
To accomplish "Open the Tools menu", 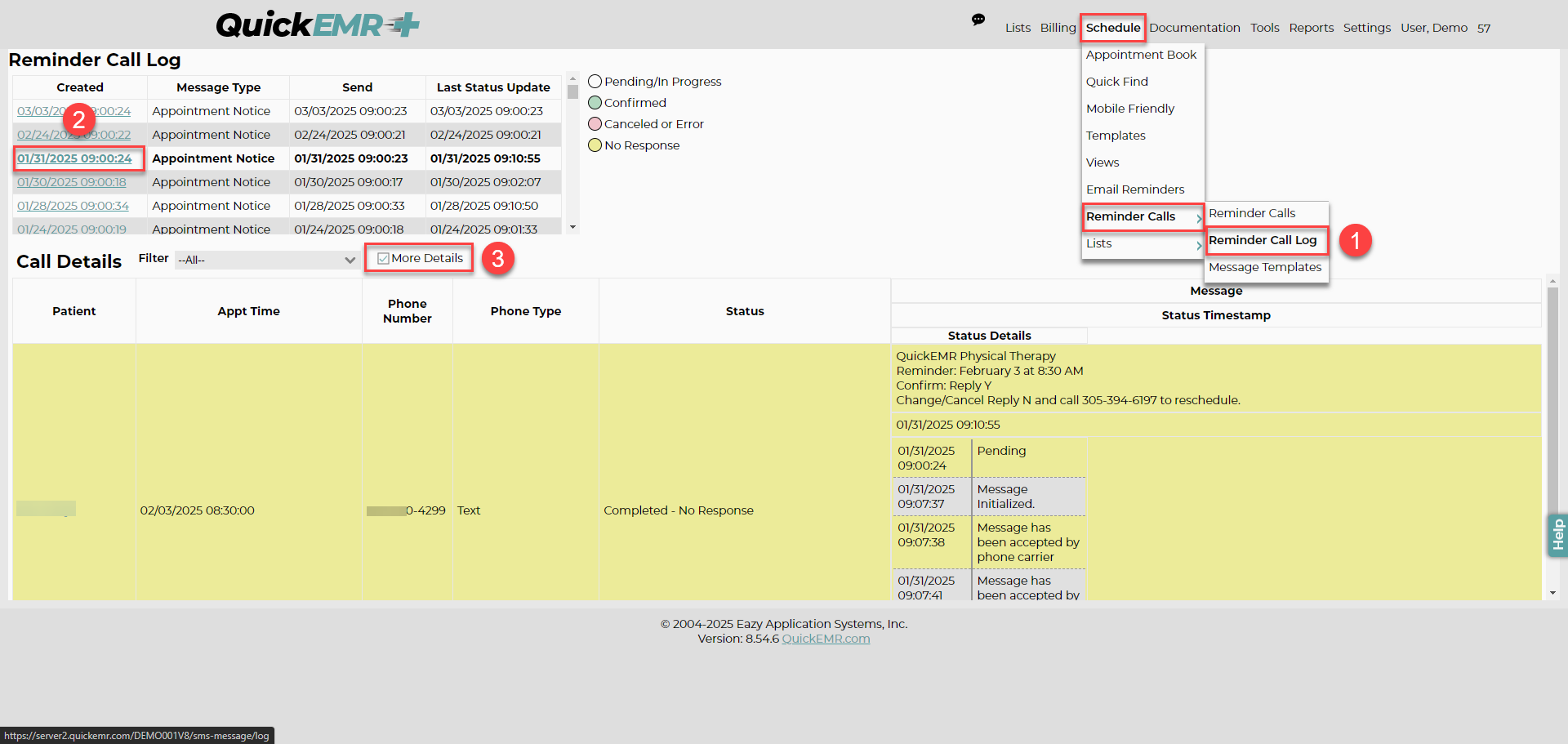I will click(1265, 28).
